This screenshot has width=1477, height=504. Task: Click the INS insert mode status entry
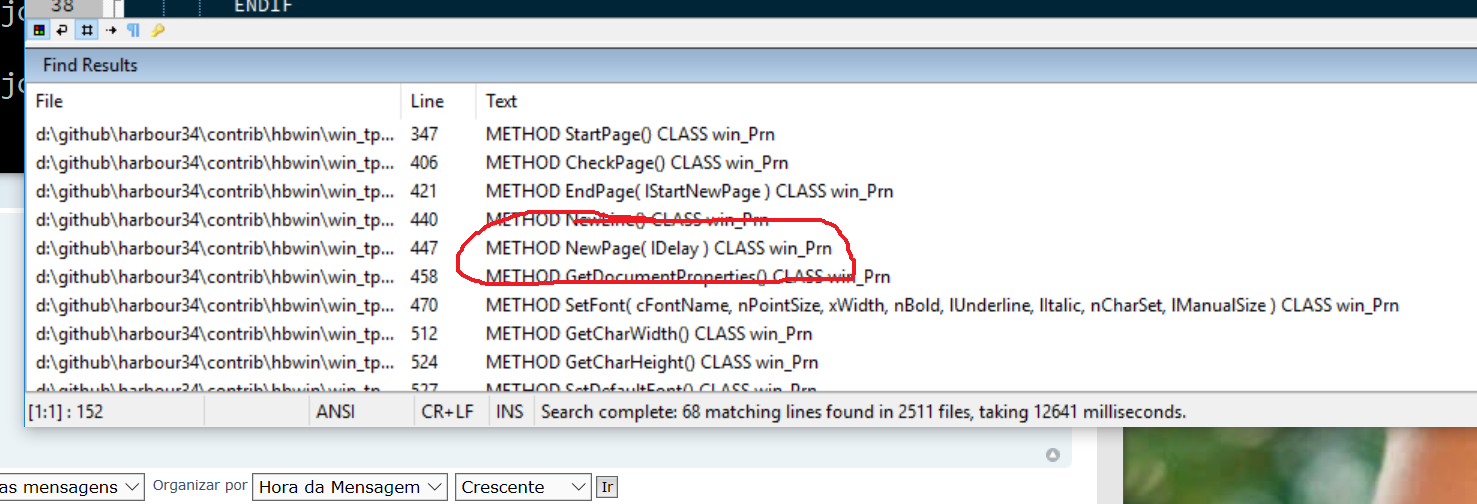[x=510, y=411]
